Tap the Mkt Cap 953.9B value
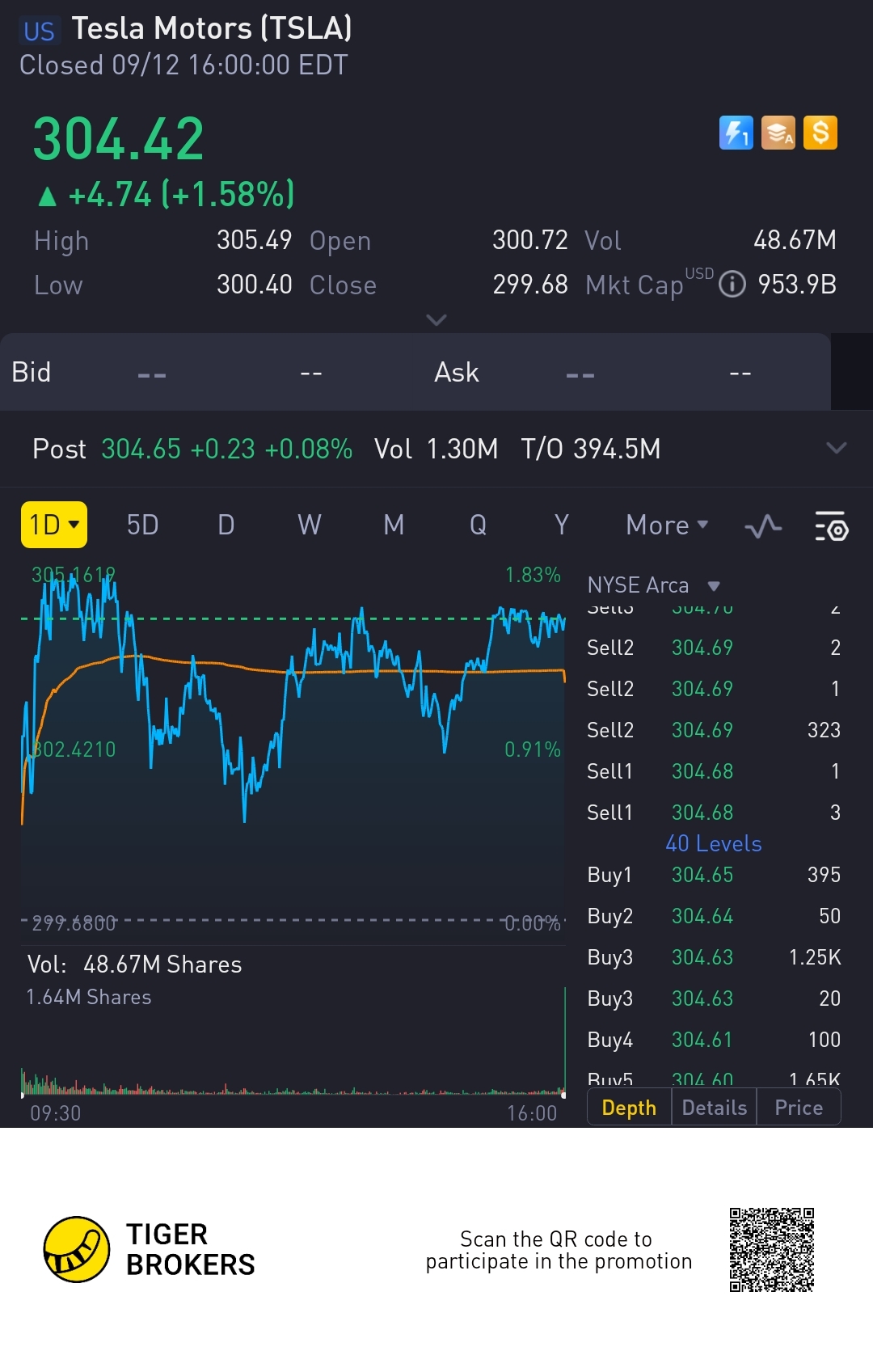Image resolution: width=873 pixels, height=1372 pixels. pyautogui.click(x=797, y=285)
